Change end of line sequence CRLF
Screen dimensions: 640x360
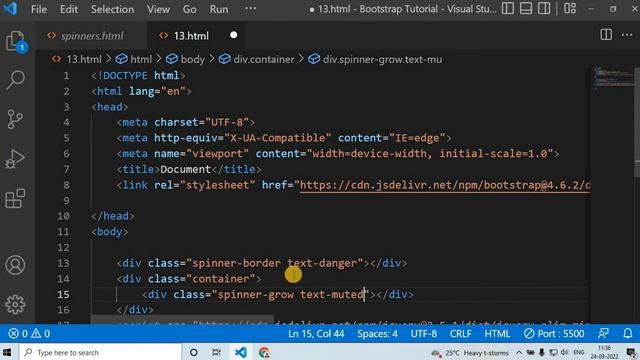point(460,333)
